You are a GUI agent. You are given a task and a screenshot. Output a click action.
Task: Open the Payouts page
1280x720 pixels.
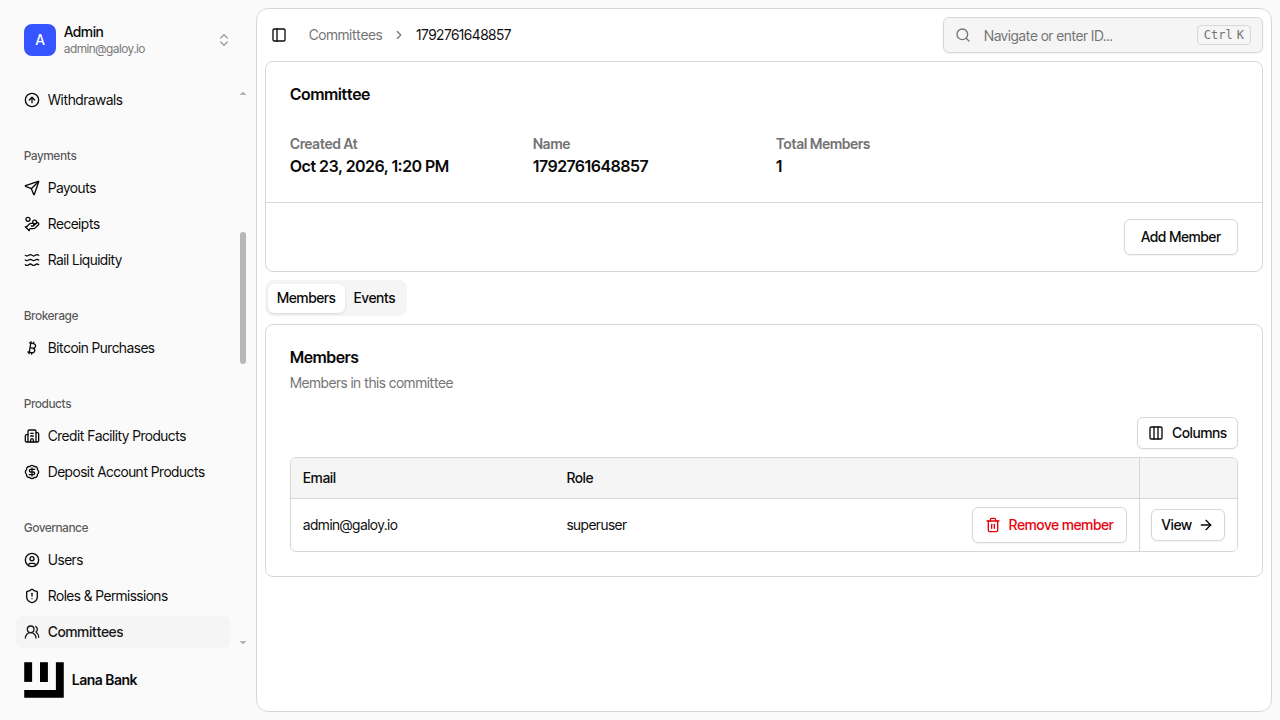click(x=123, y=188)
